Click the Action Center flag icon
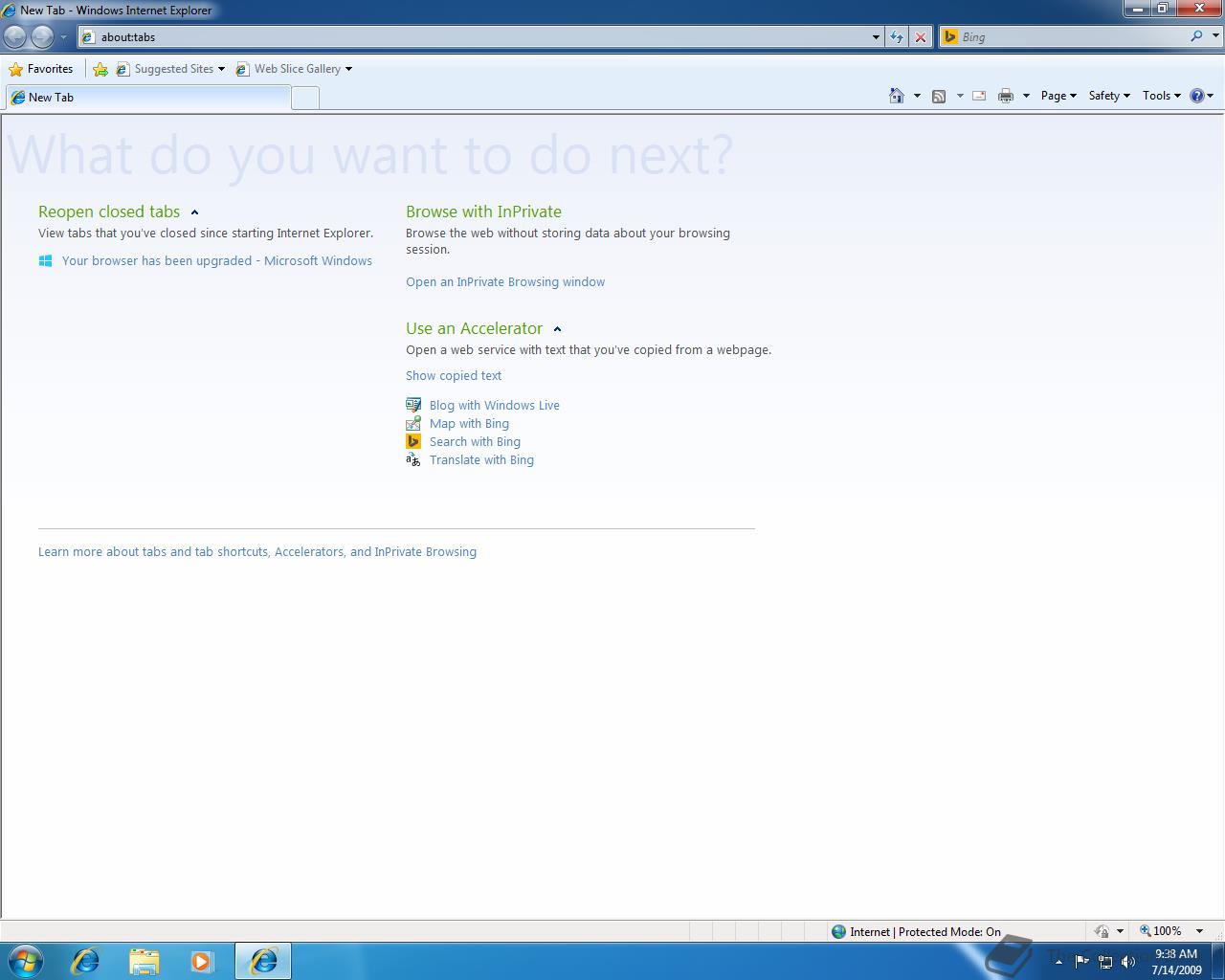Screen dimensions: 1225x980 (x=1081, y=962)
